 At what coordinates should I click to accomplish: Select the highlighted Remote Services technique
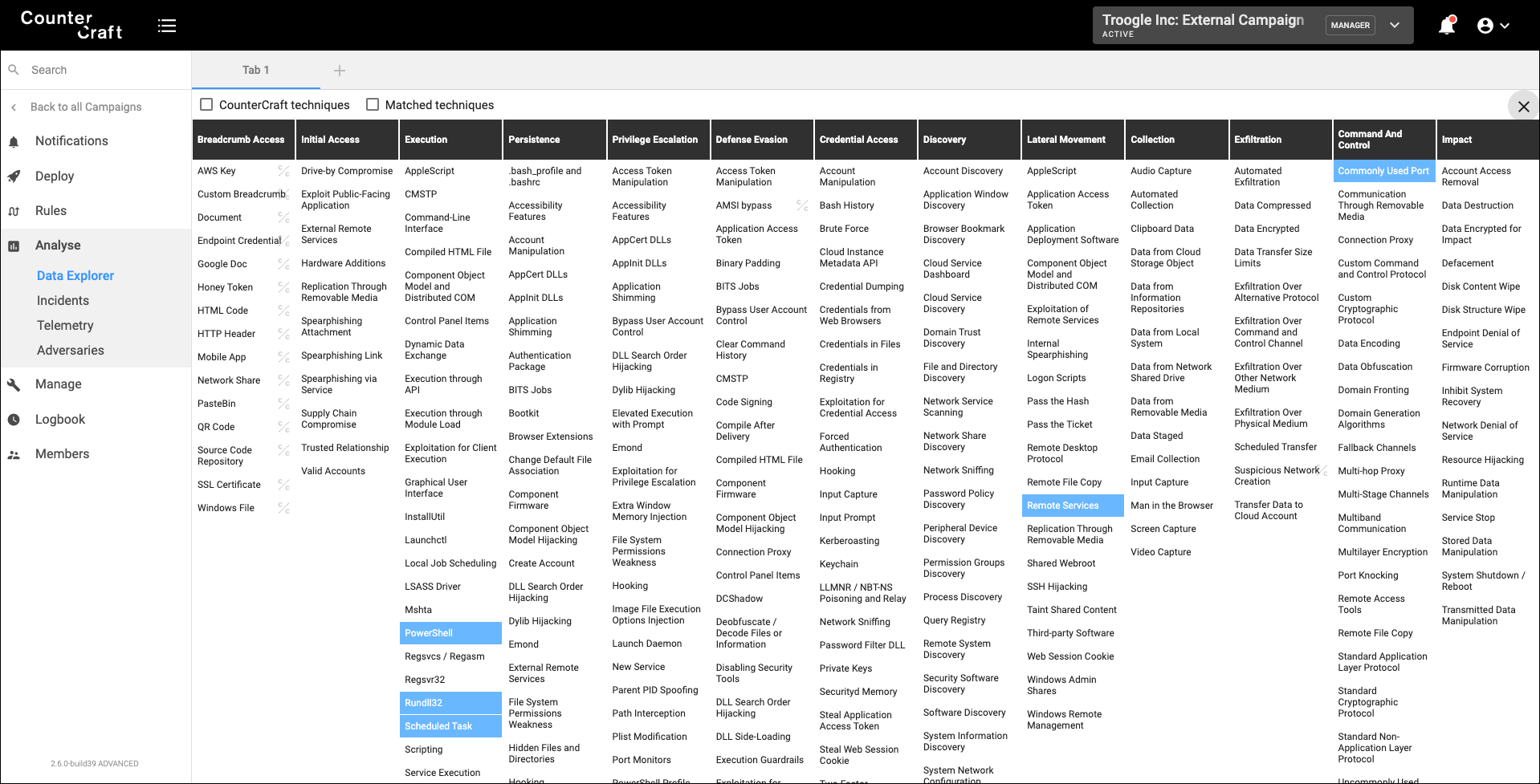[x=1073, y=506]
